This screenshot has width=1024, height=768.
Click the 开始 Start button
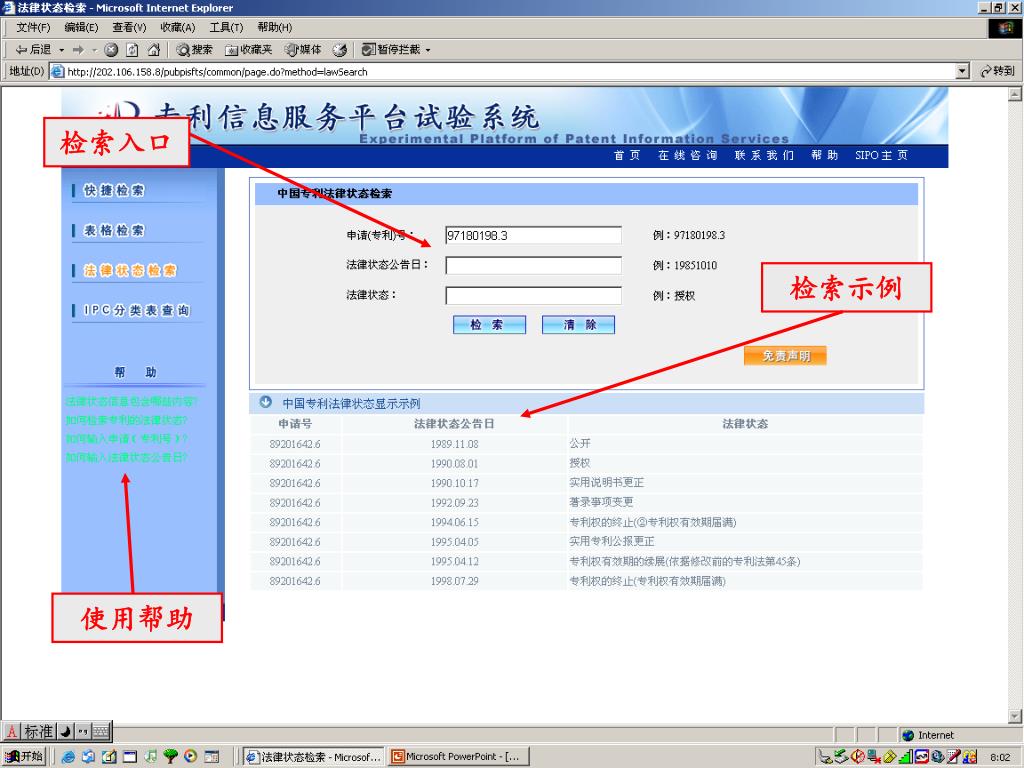(x=24, y=756)
